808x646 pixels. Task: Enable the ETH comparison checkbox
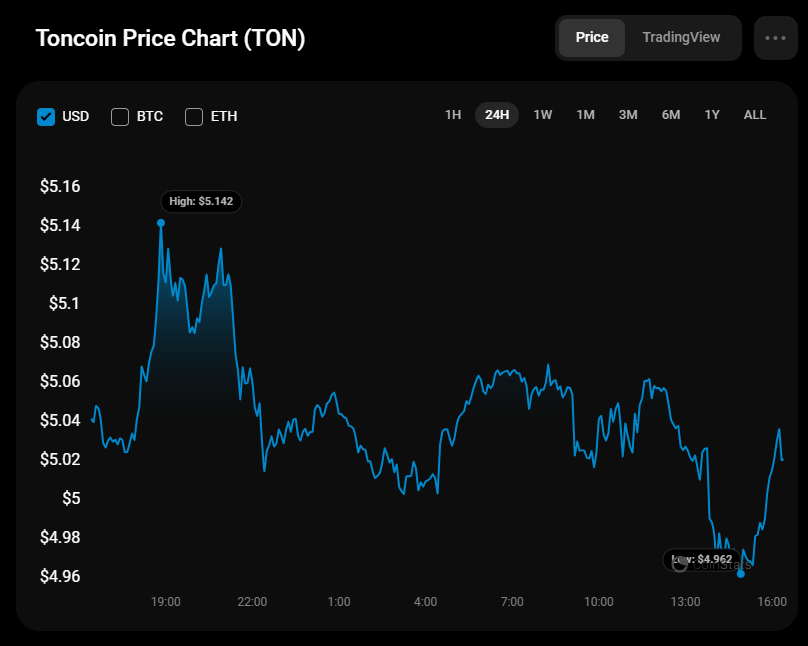point(194,116)
